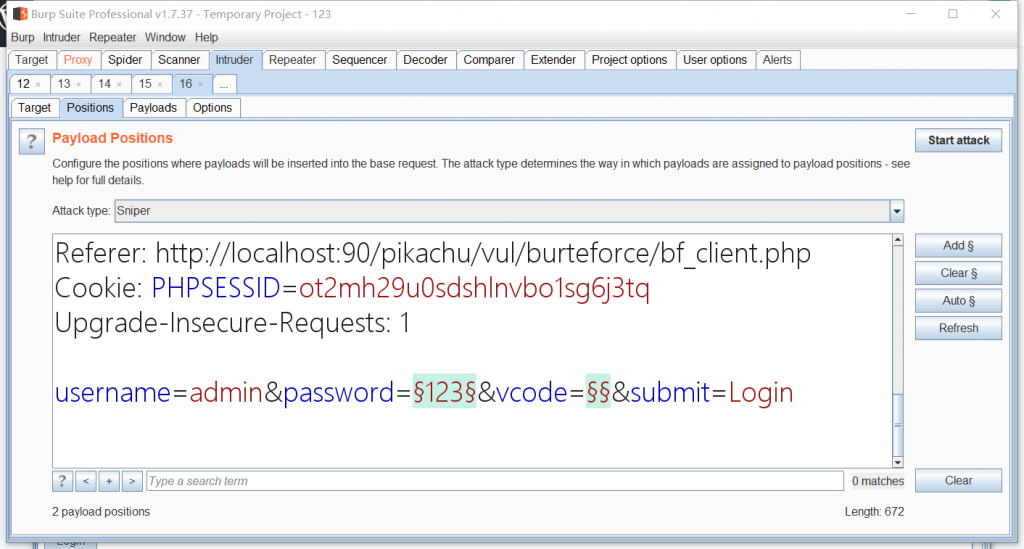Click the search help question-mark icon

click(x=63, y=481)
